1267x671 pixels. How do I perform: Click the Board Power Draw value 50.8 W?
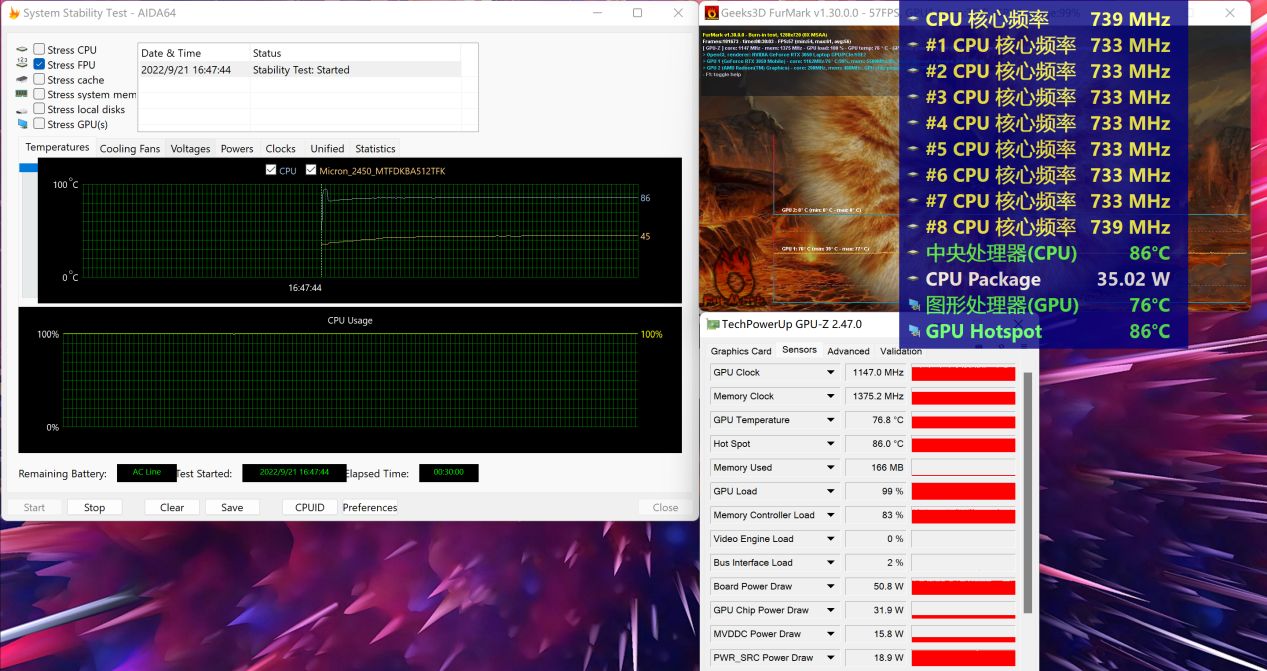point(876,586)
